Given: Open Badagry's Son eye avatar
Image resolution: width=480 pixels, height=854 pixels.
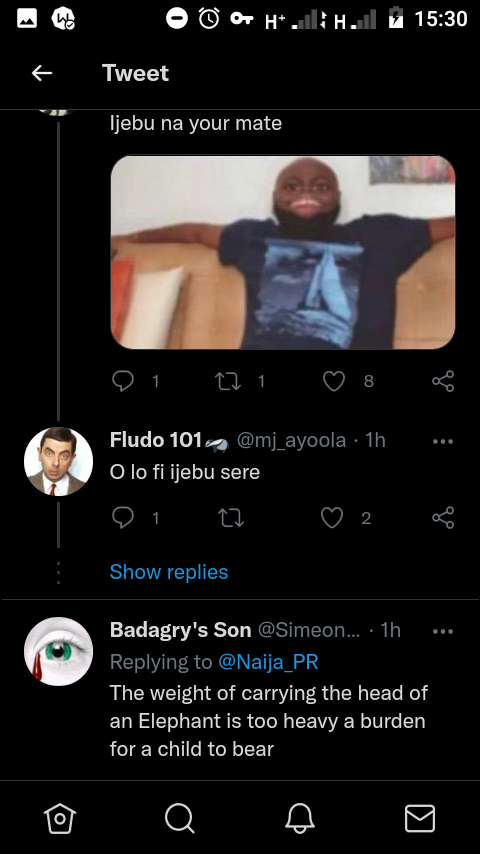Looking at the screenshot, I should (x=58, y=651).
